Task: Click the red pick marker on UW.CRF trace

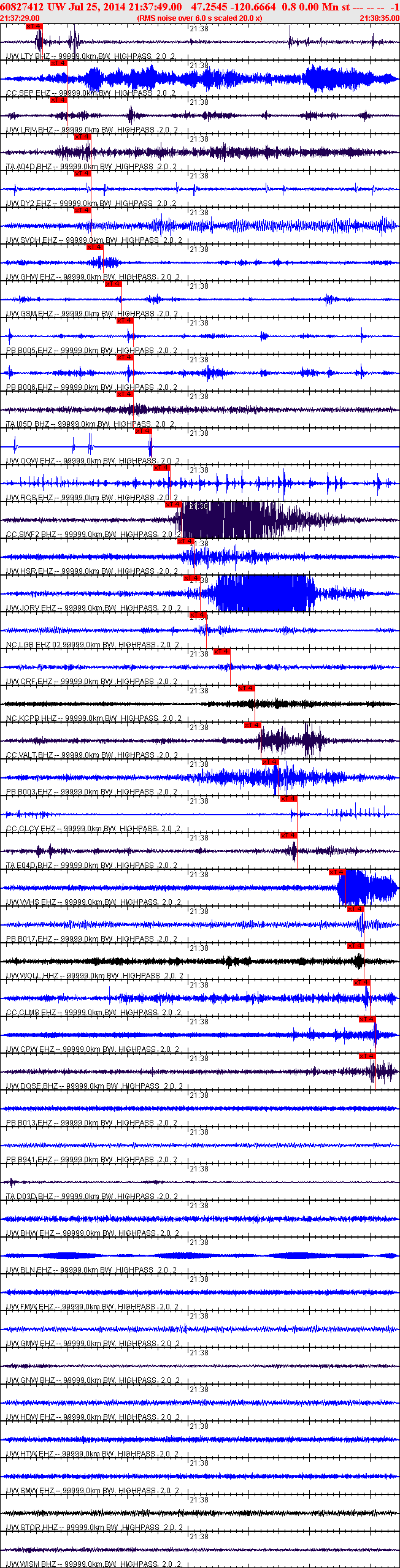Action: tap(222, 652)
